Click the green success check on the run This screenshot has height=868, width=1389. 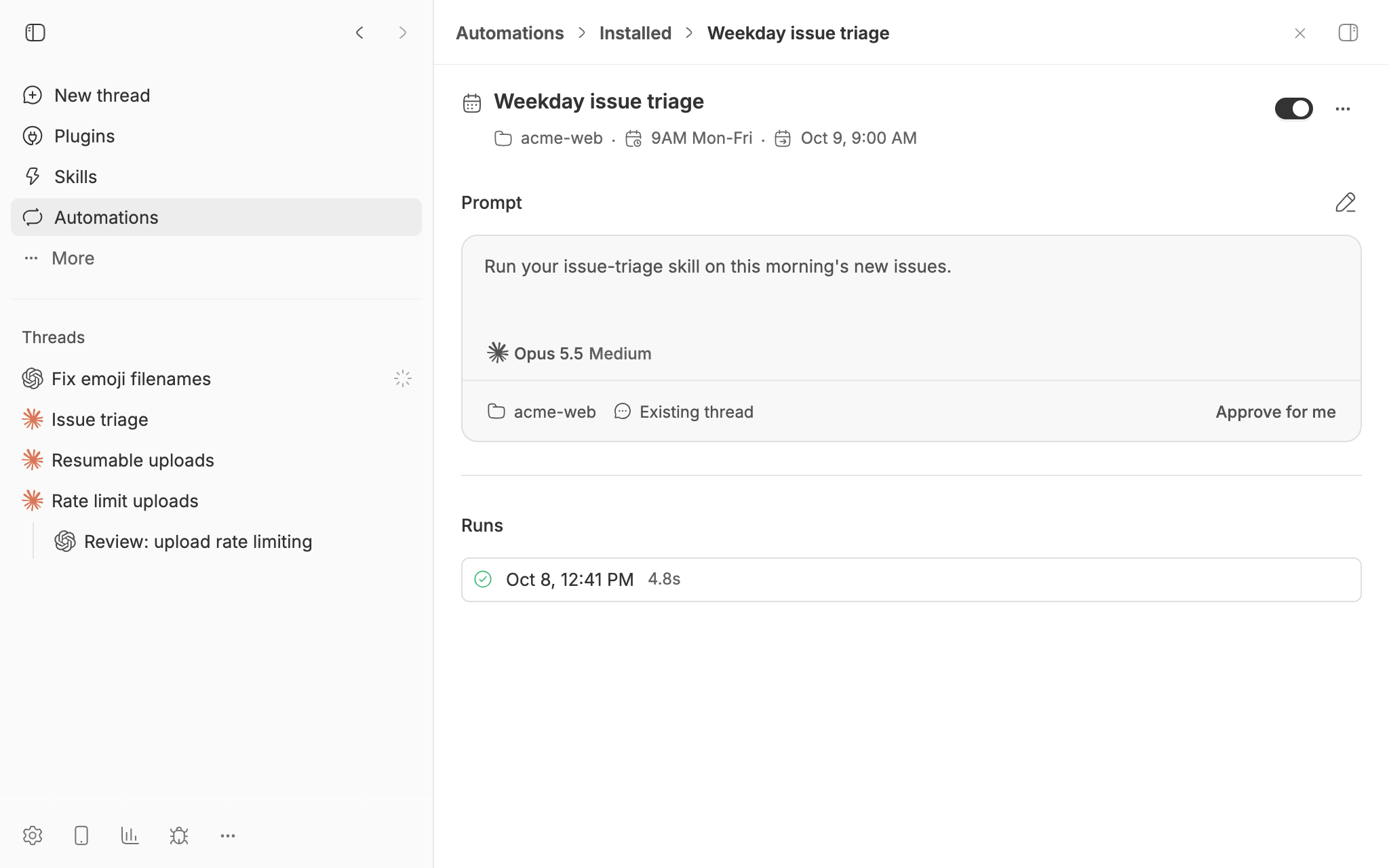pos(483,579)
